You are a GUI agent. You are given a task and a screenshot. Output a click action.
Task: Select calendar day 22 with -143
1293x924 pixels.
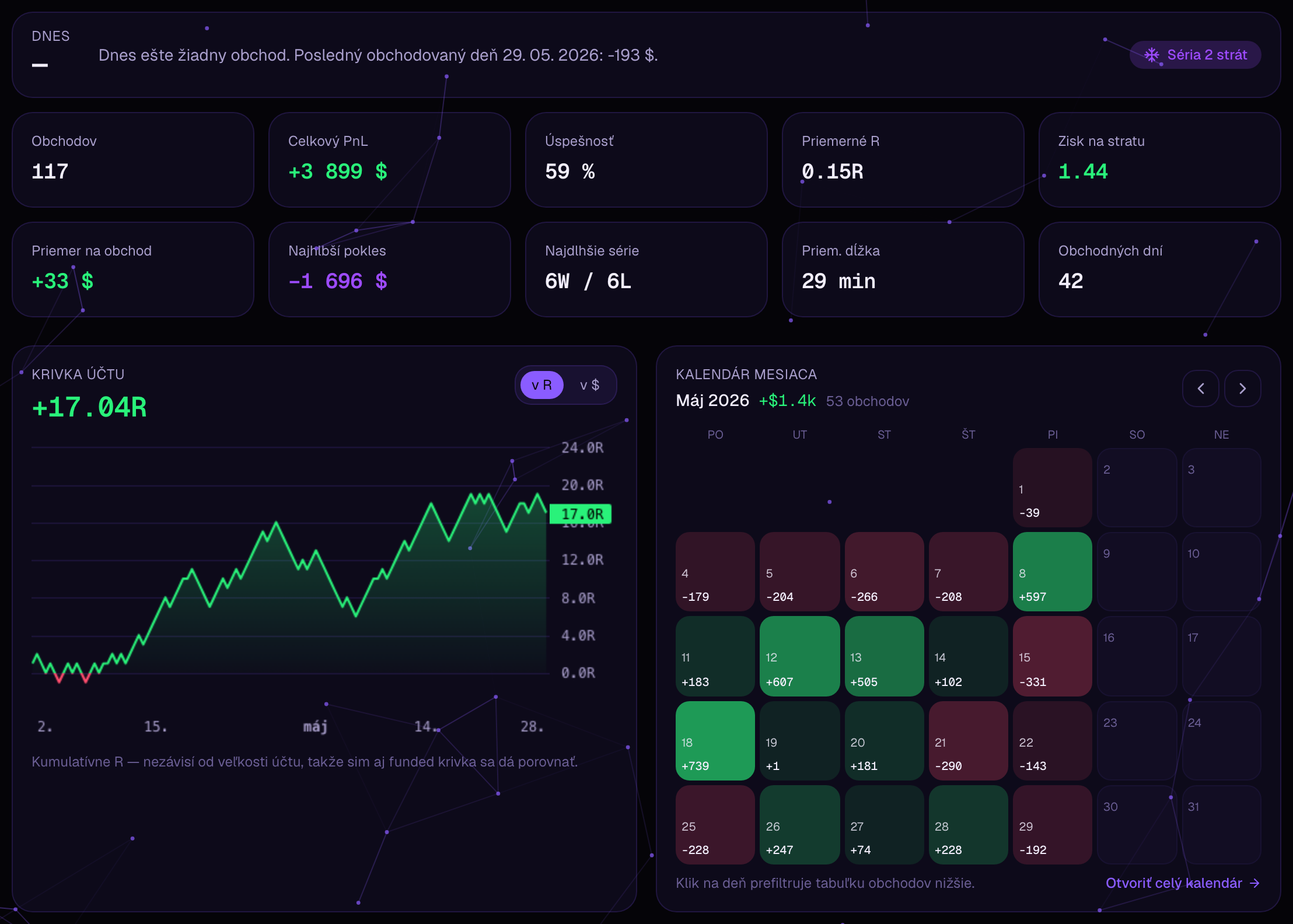pos(1053,741)
